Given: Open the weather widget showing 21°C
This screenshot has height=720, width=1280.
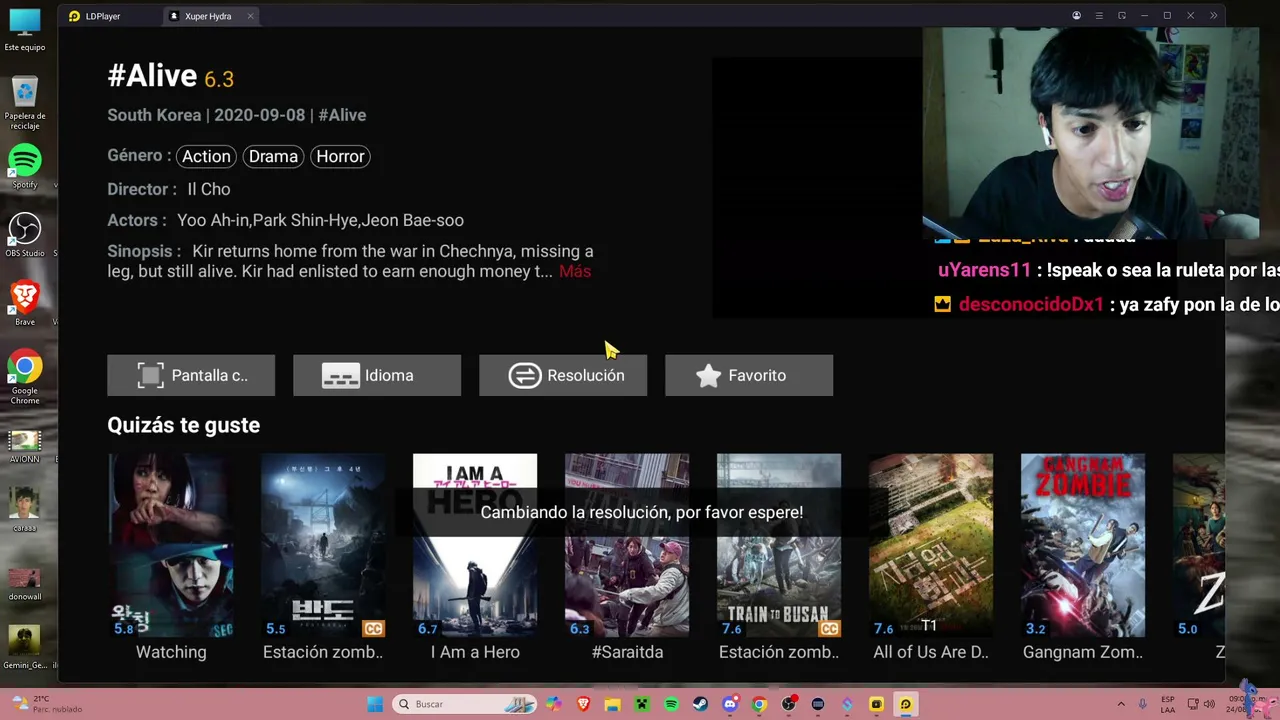Looking at the screenshot, I should coord(48,704).
